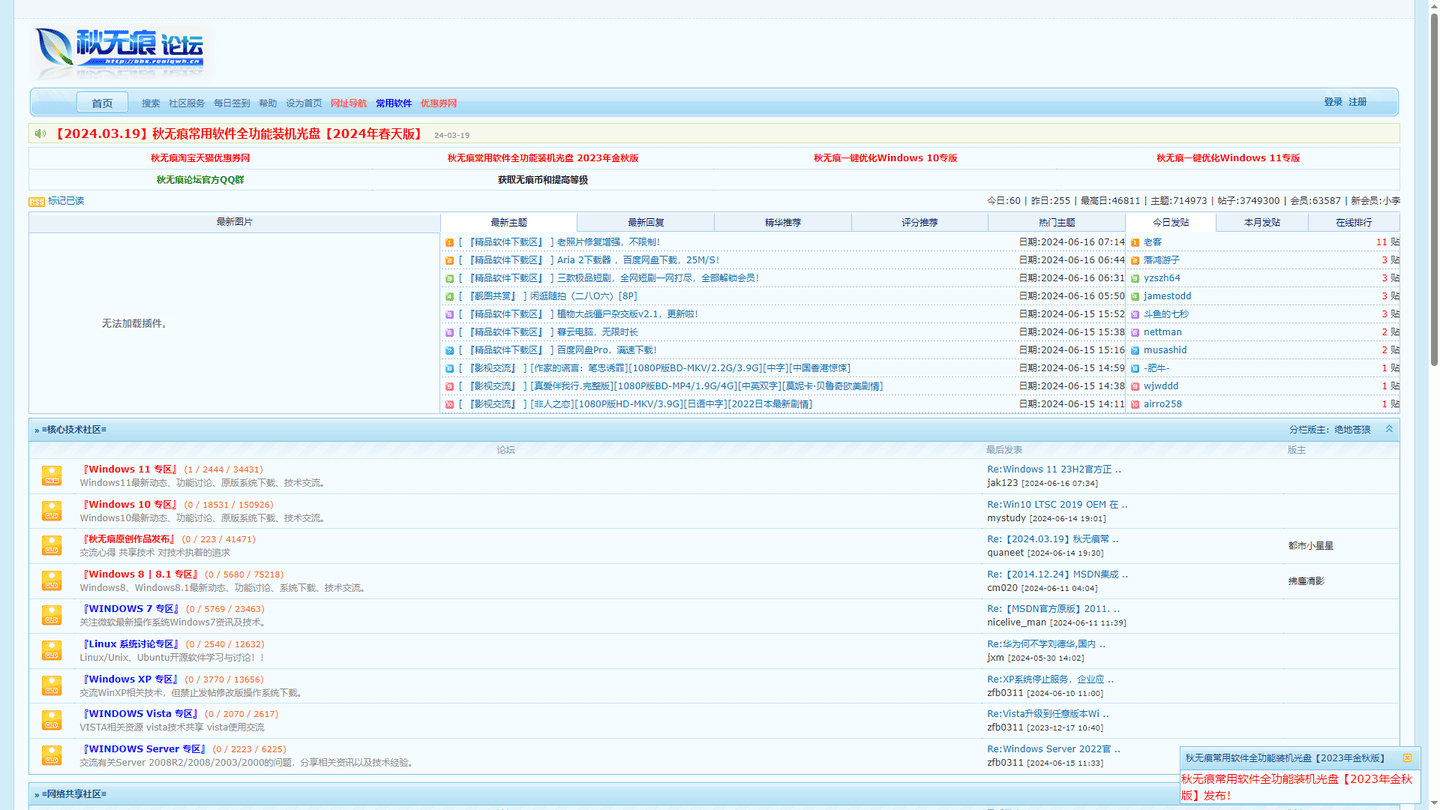Open the 2024年春天版 announcement headline

(238, 134)
